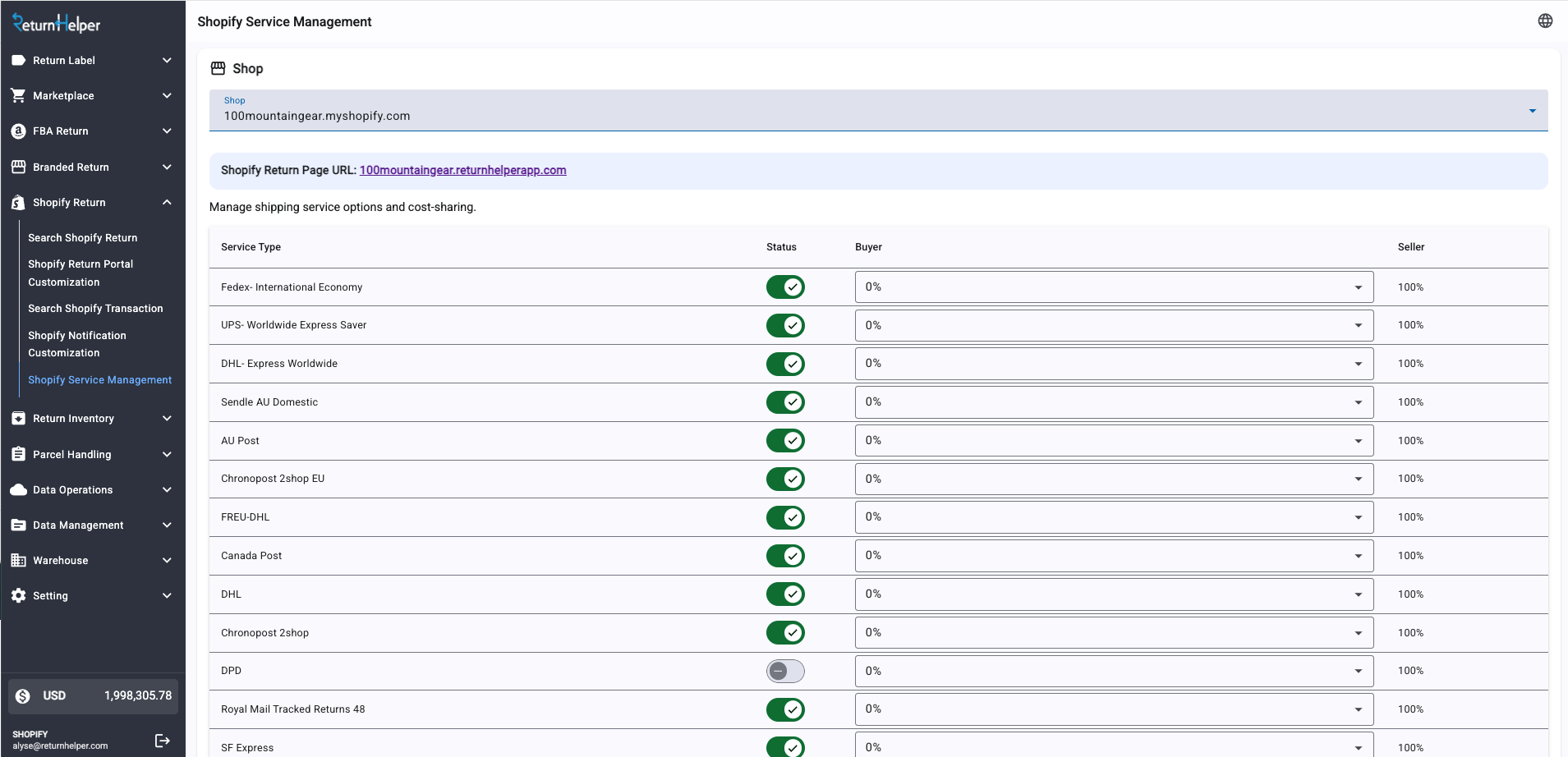Click the Warehouse building icon
The height and width of the screenshot is (757, 1568).
coord(18,561)
